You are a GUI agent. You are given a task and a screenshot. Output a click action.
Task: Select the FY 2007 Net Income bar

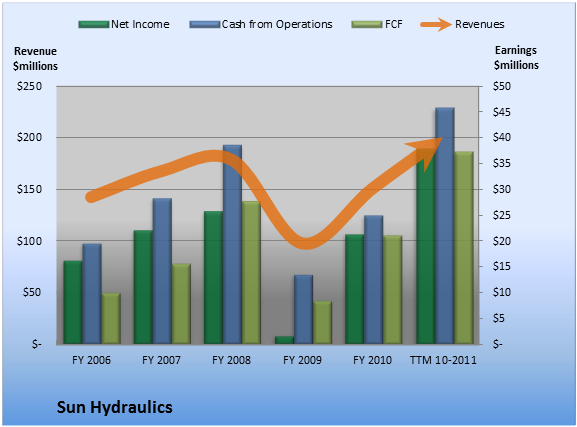point(143,287)
